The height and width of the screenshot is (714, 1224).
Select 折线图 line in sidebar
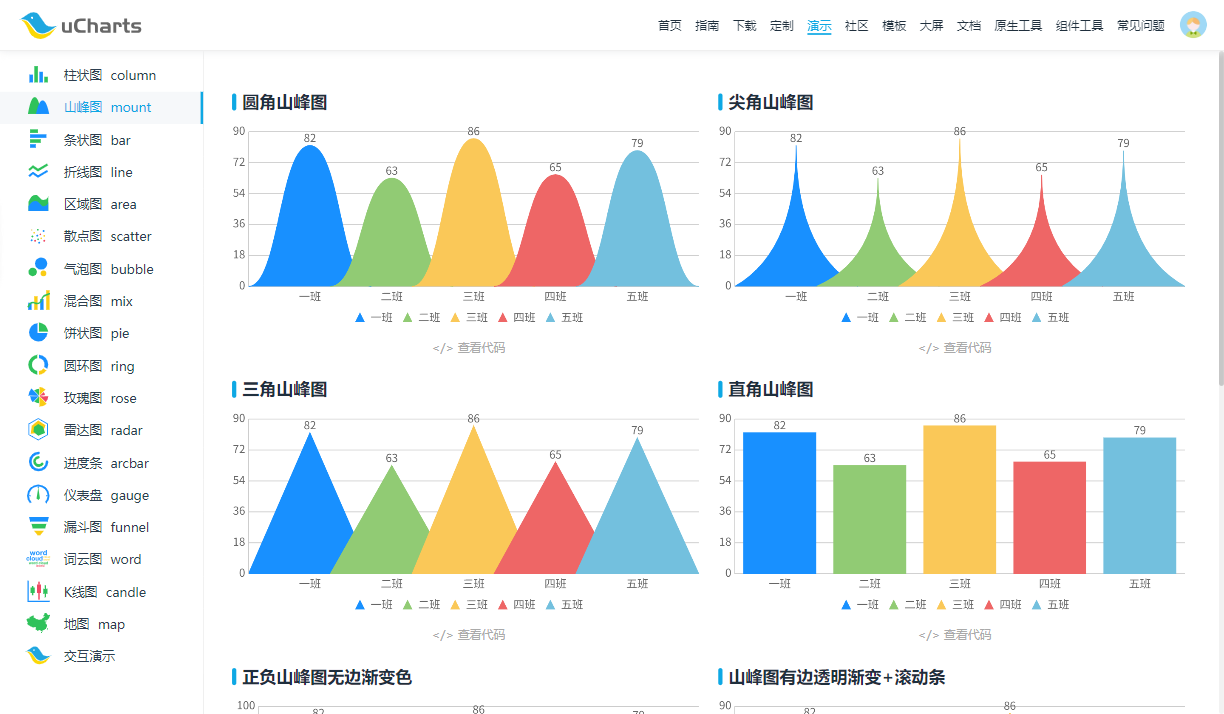point(98,172)
